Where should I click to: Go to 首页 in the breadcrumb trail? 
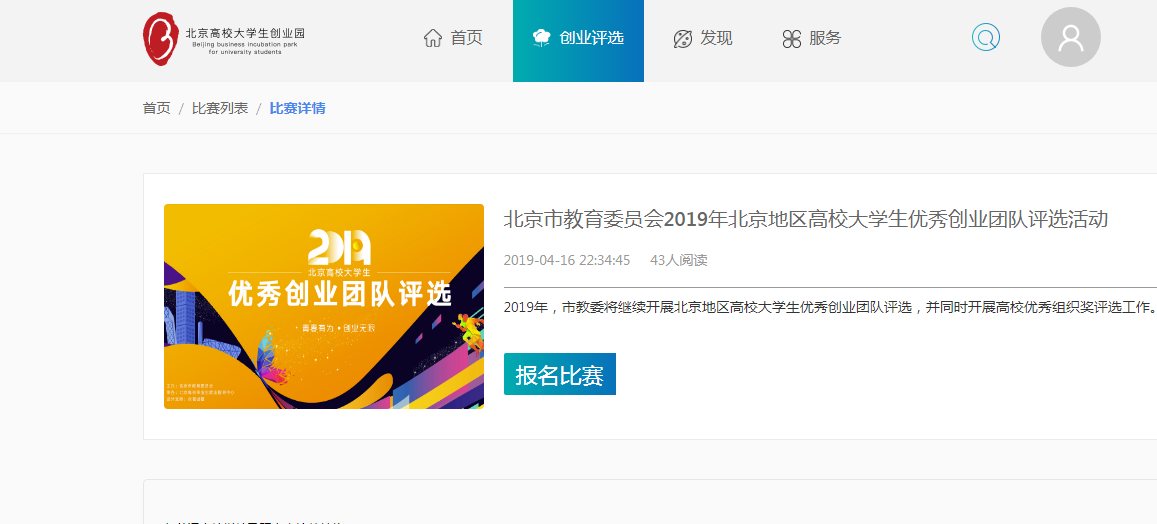[x=156, y=108]
